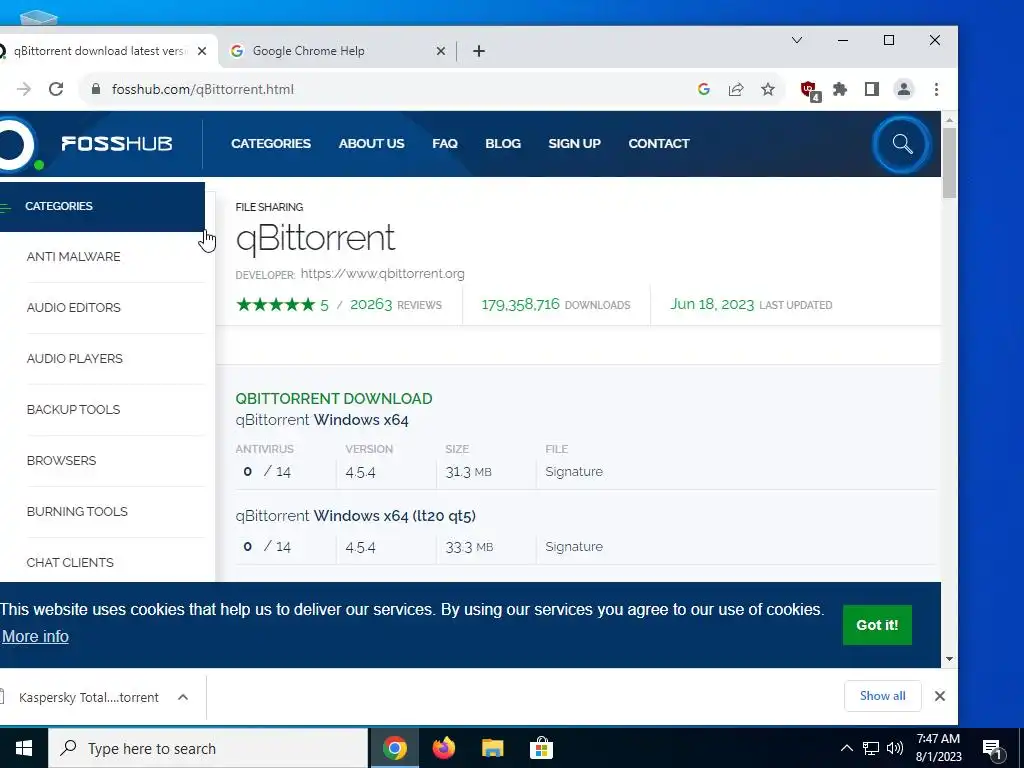Select BACKUP TOOLS category
1024x768 pixels.
click(x=73, y=409)
